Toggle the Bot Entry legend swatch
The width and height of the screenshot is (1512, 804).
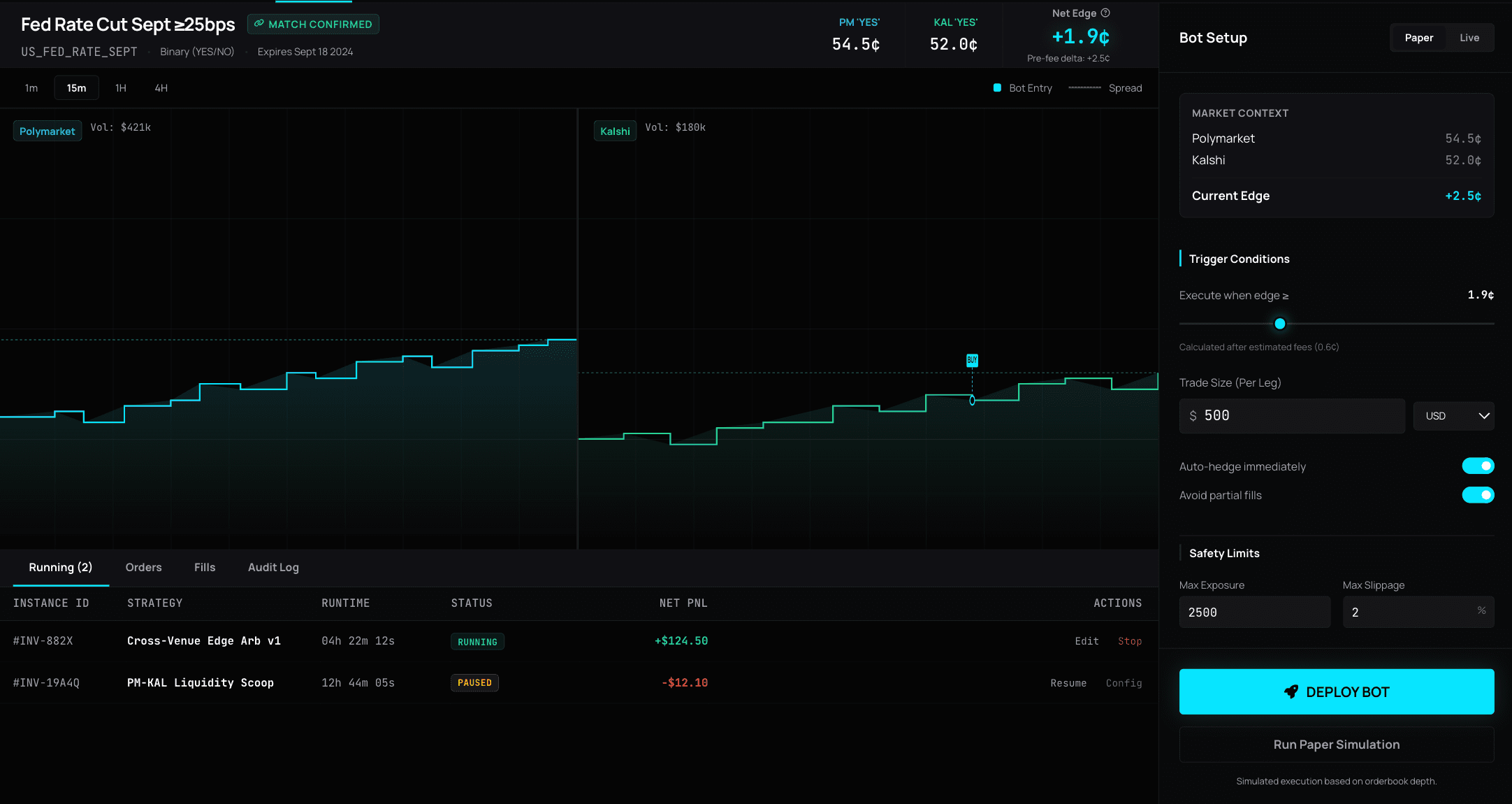coord(997,88)
